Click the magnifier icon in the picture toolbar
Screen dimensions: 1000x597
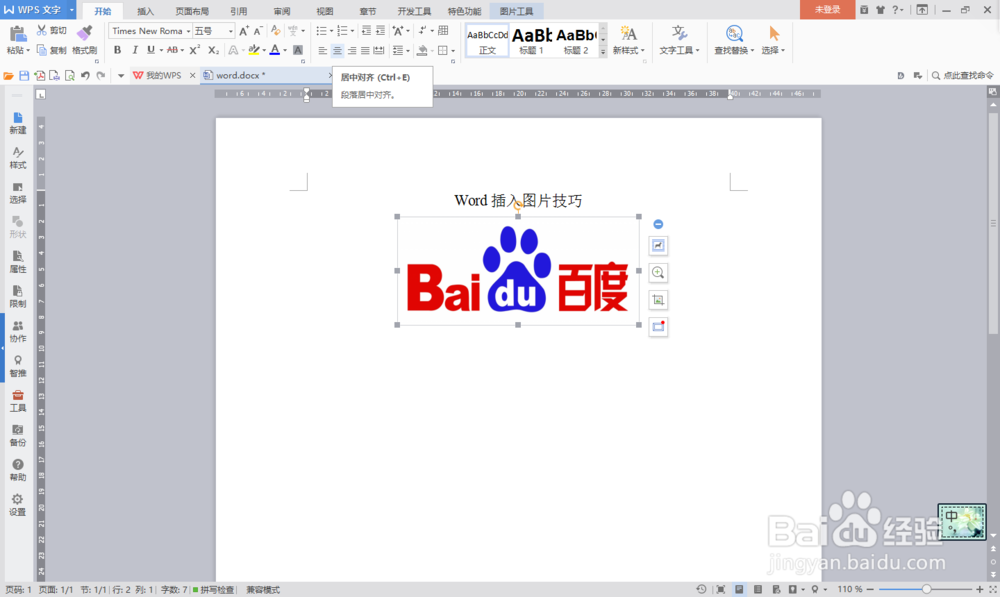coord(658,272)
